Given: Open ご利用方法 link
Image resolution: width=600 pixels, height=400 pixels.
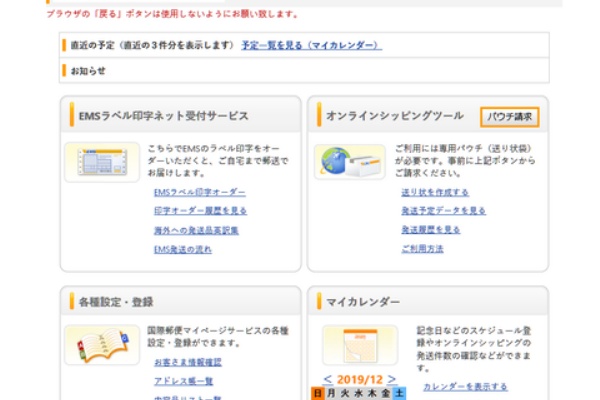Looking at the screenshot, I should [422, 249].
